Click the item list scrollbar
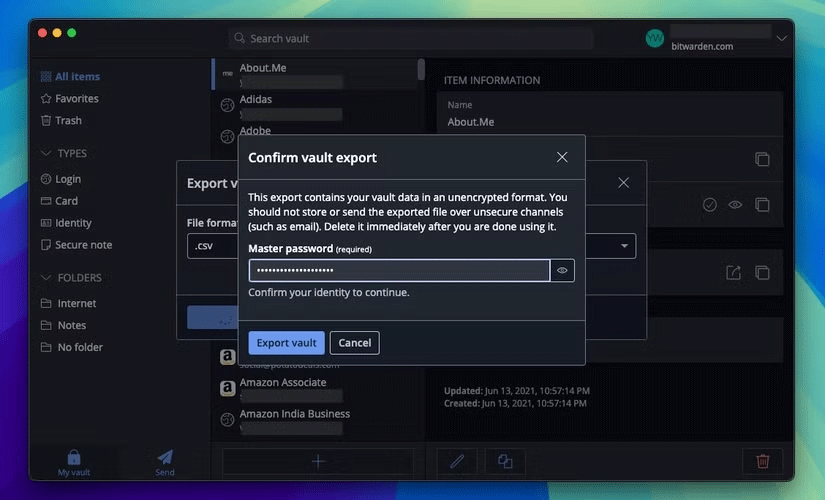Image resolution: width=825 pixels, height=500 pixels. [421, 69]
